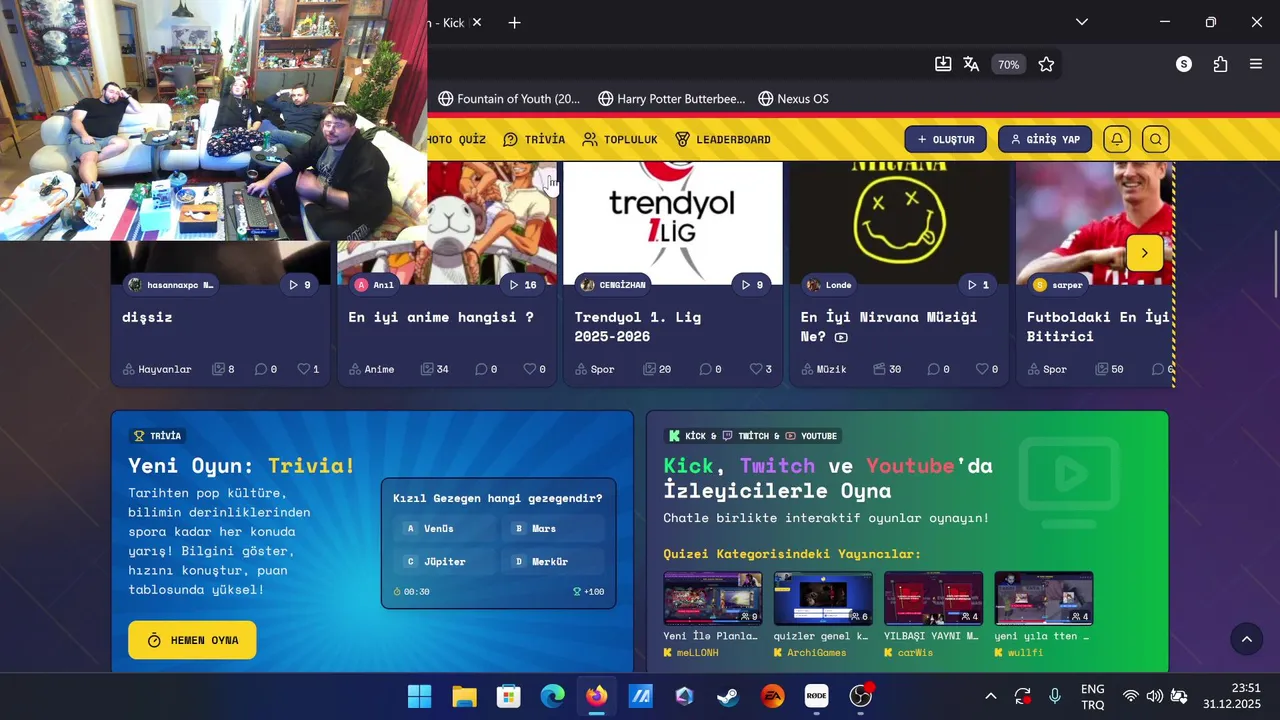Go to the Photo Quiz menu item
The width and height of the screenshot is (1280, 720).
tap(457, 139)
